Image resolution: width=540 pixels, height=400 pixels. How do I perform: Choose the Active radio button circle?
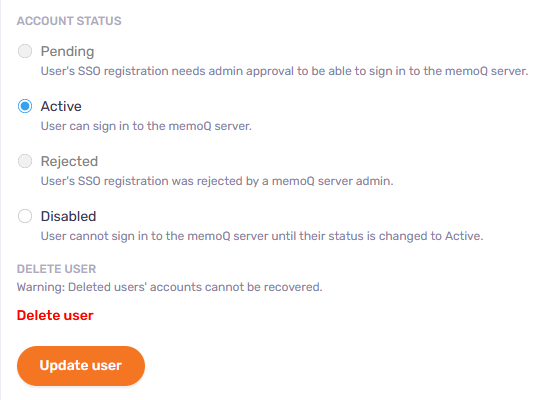(x=25, y=106)
